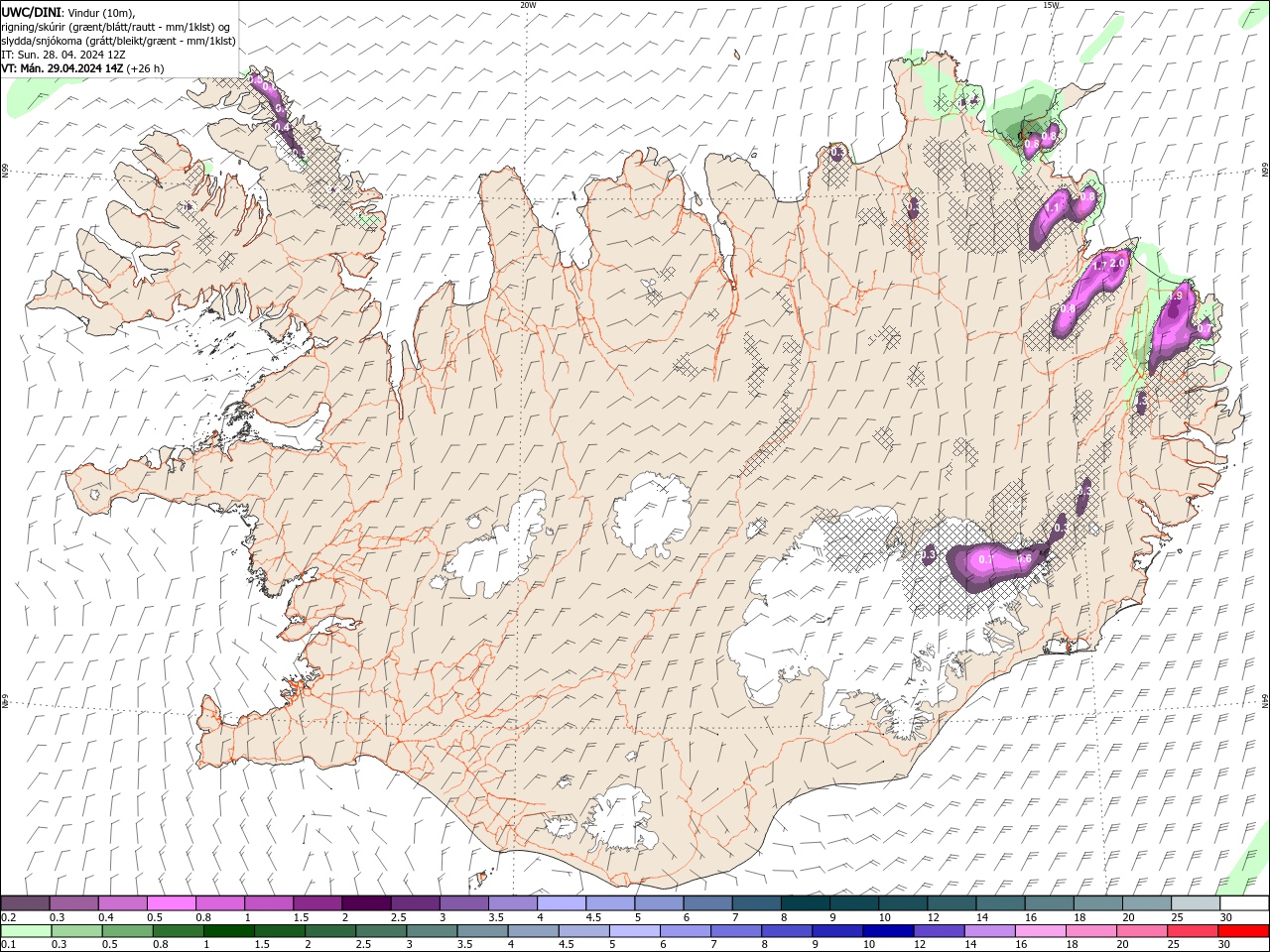Click the 'slydda/snjókoma' legend description line
1270x952 pixels.
(x=118, y=41)
